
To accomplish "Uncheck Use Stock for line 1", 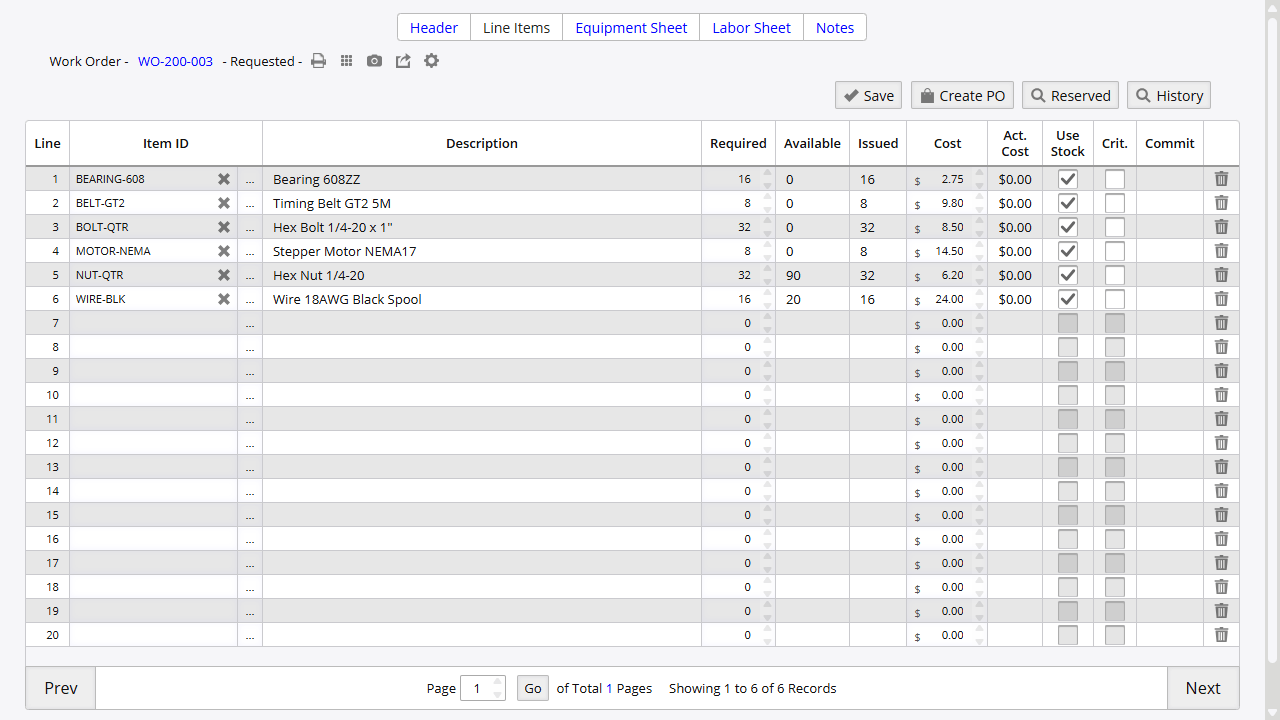I will coord(1067,179).
